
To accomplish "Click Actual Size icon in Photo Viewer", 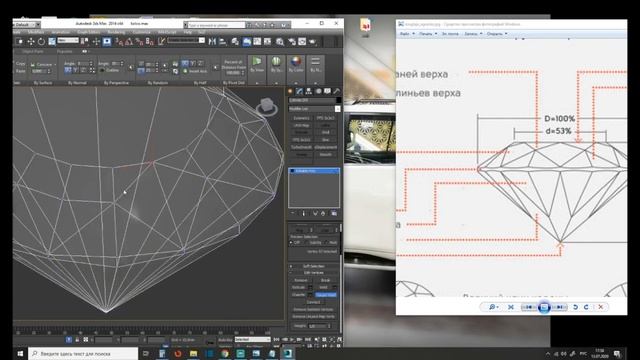I will pos(511,307).
